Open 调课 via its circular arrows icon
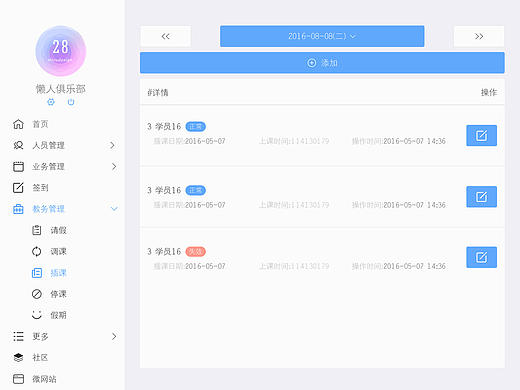The height and width of the screenshot is (390, 520). pos(37,251)
